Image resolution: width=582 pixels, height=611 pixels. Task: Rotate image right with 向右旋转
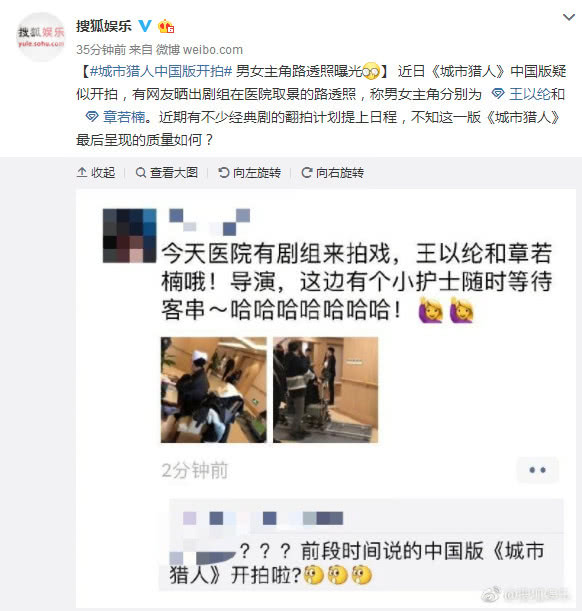click(332, 172)
